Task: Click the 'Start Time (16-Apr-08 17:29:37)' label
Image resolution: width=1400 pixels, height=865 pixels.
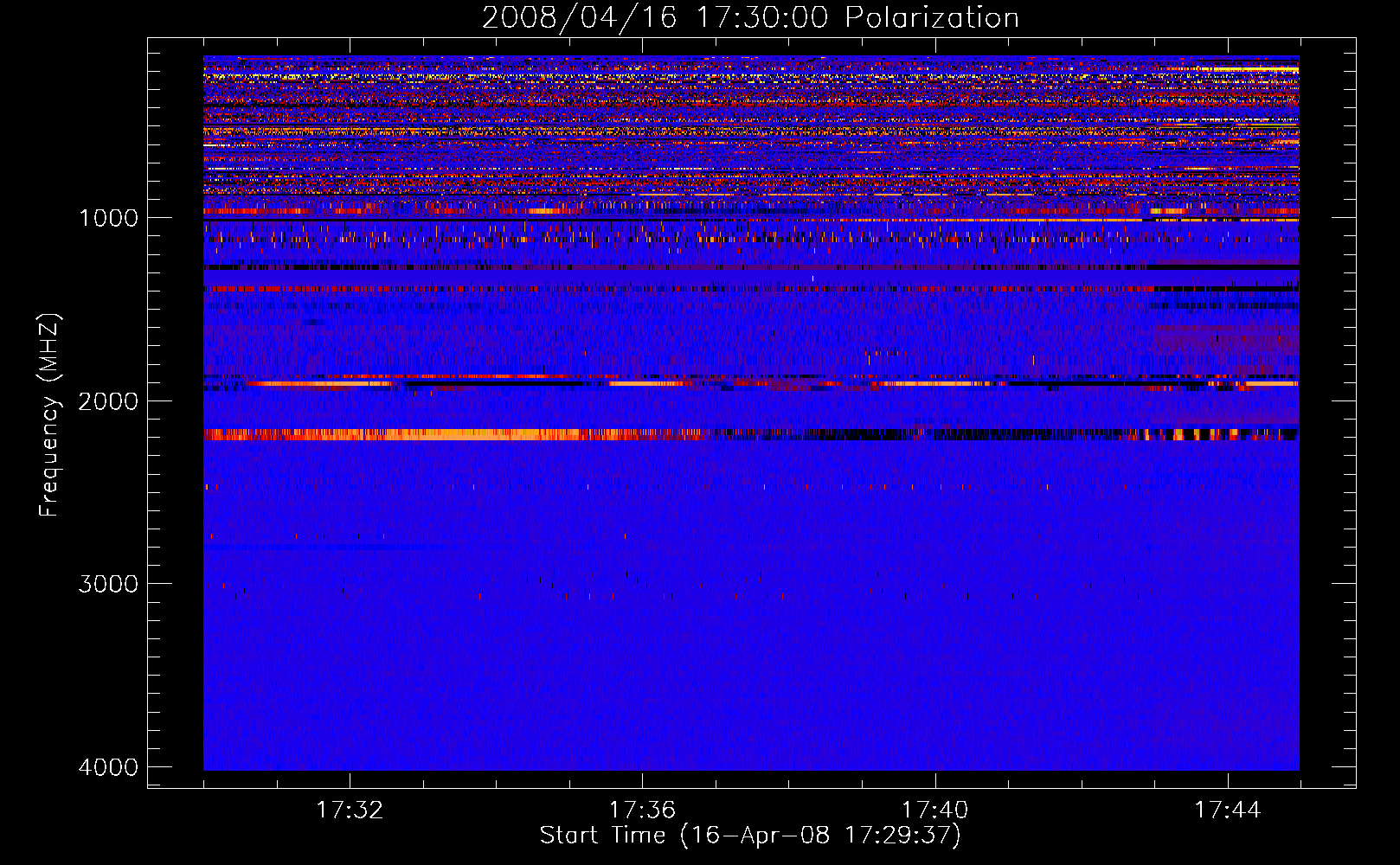Action: (750, 836)
